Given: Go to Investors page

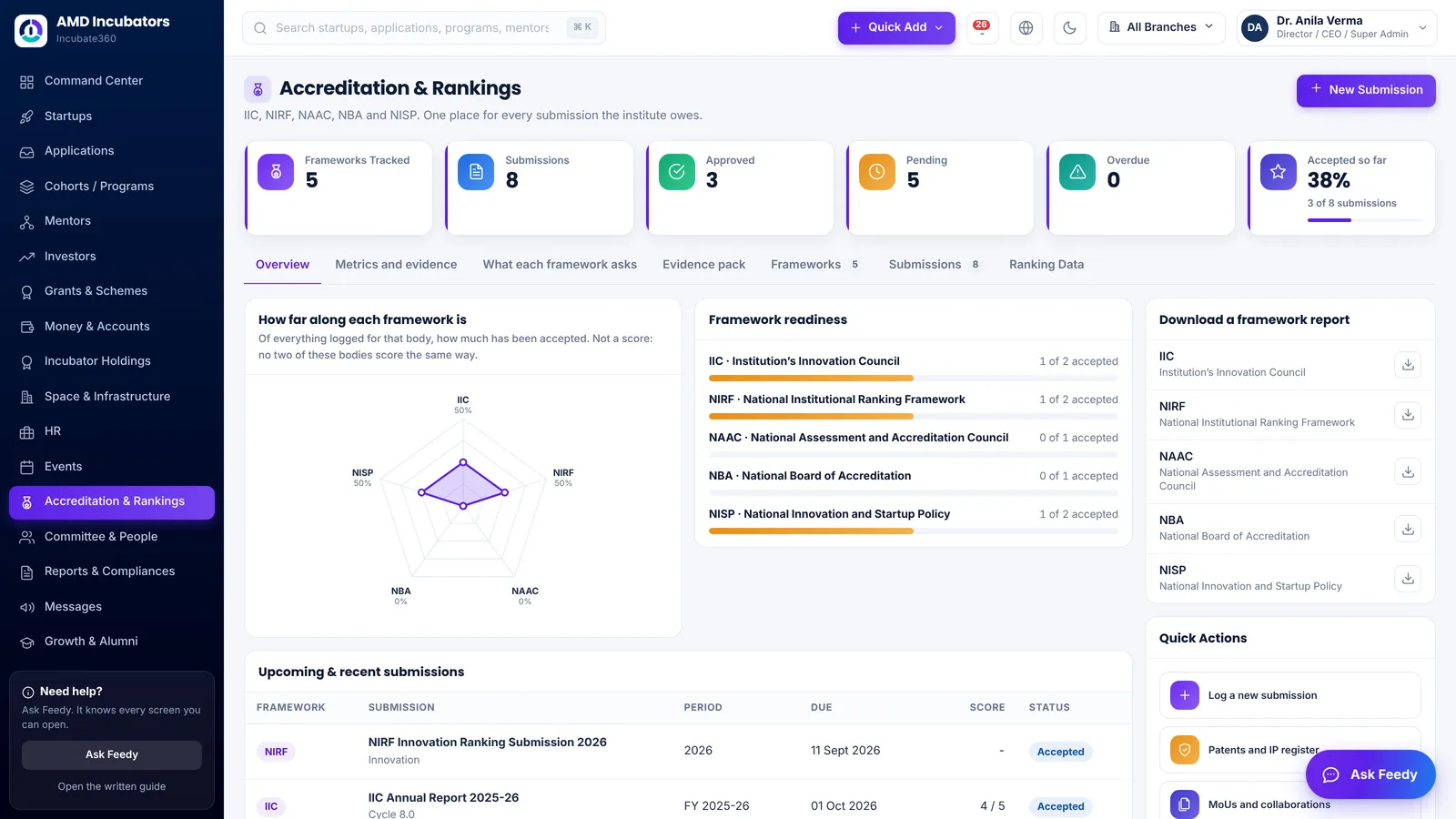Looking at the screenshot, I should click(112, 257).
